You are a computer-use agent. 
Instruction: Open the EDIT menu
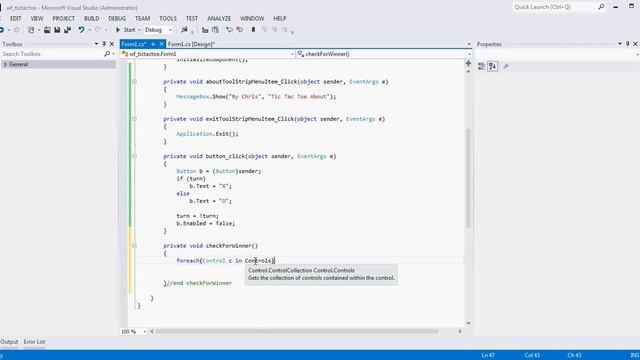tap(16, 18)
